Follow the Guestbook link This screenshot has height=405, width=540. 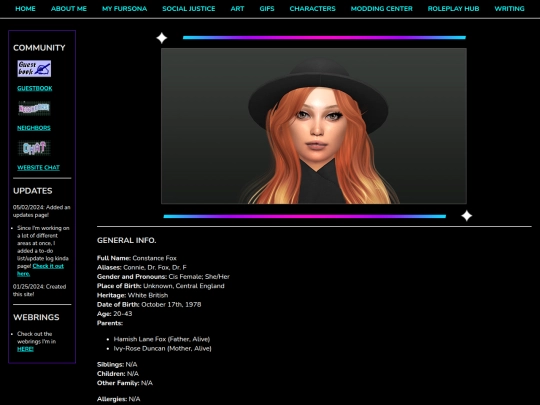pos(35,89)
